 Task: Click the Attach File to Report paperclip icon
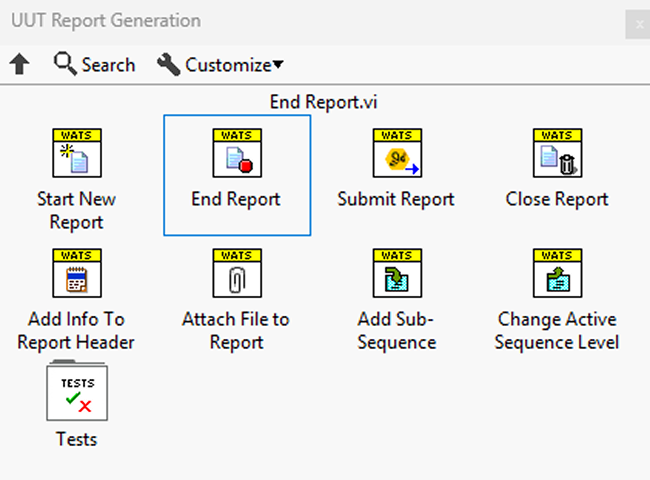point(236,273)
